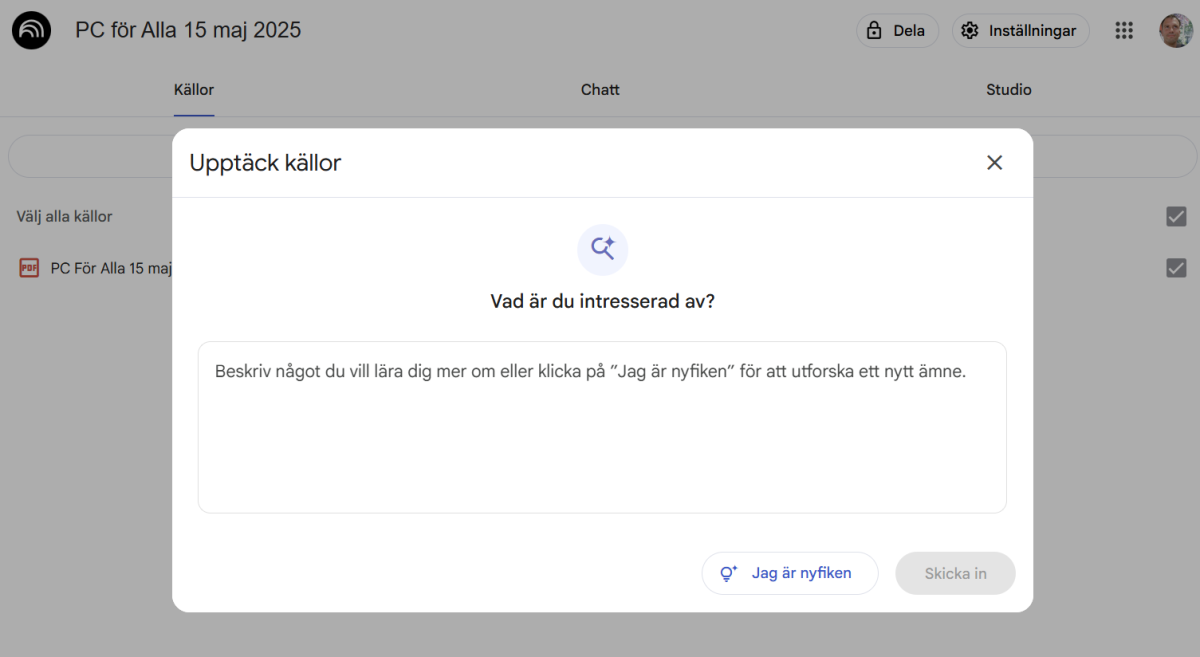
Task: Click the sparkle search icon in dialog
Action: (602, 249)
